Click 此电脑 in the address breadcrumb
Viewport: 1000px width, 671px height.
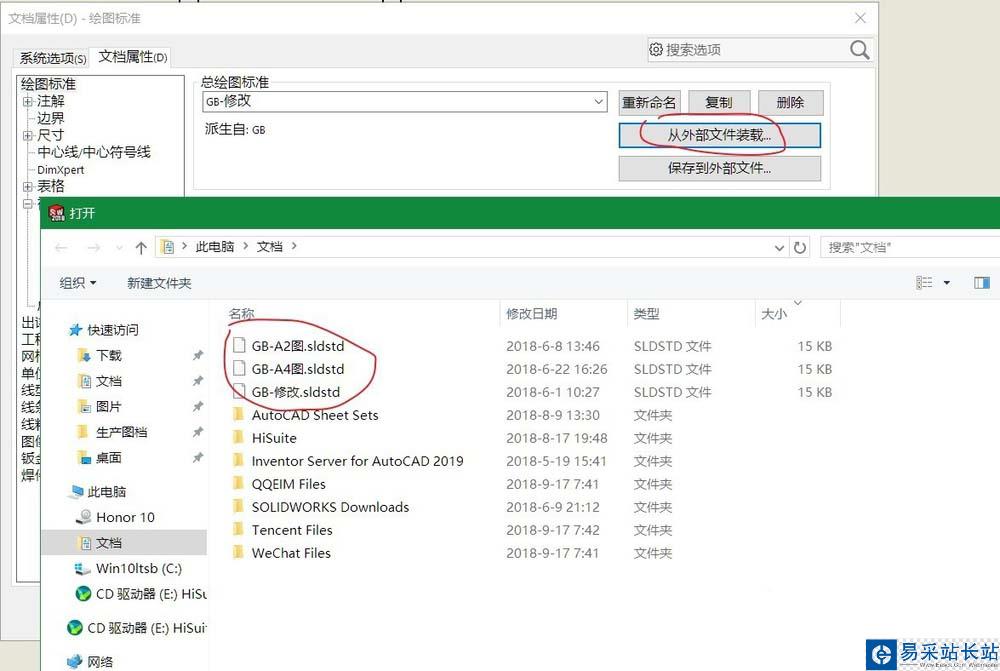tap(215, 247)
